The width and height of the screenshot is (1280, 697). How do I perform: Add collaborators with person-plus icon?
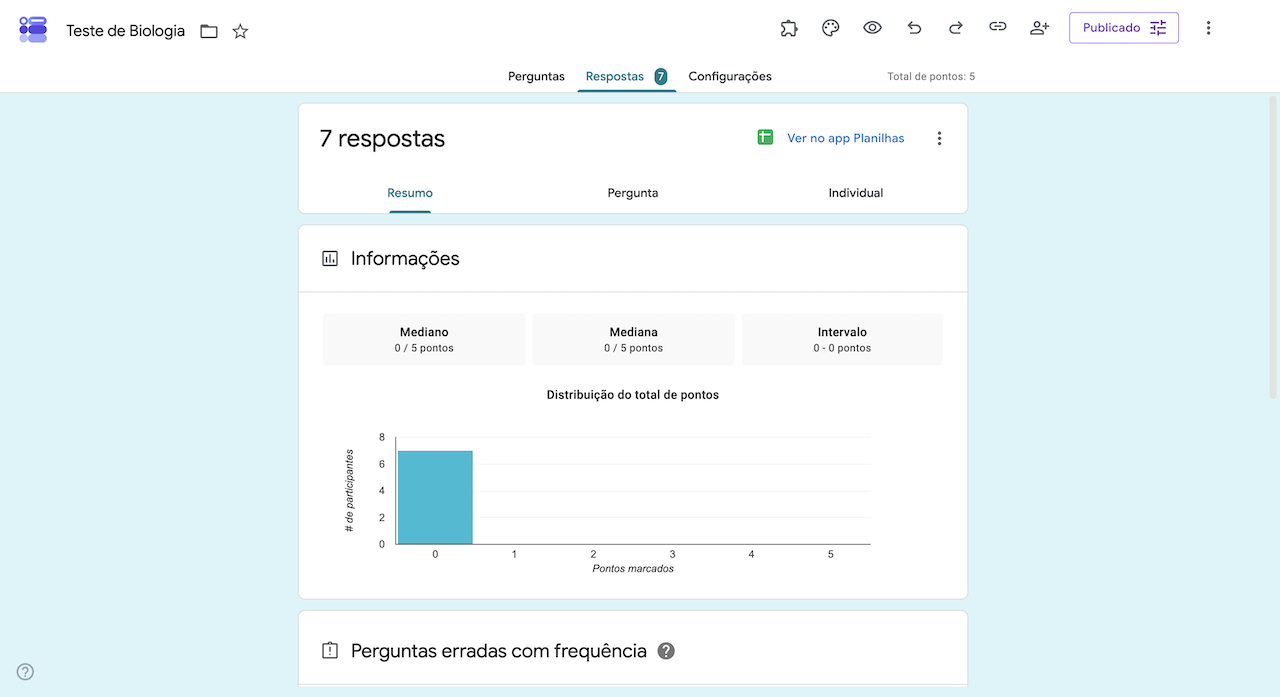1039,28
